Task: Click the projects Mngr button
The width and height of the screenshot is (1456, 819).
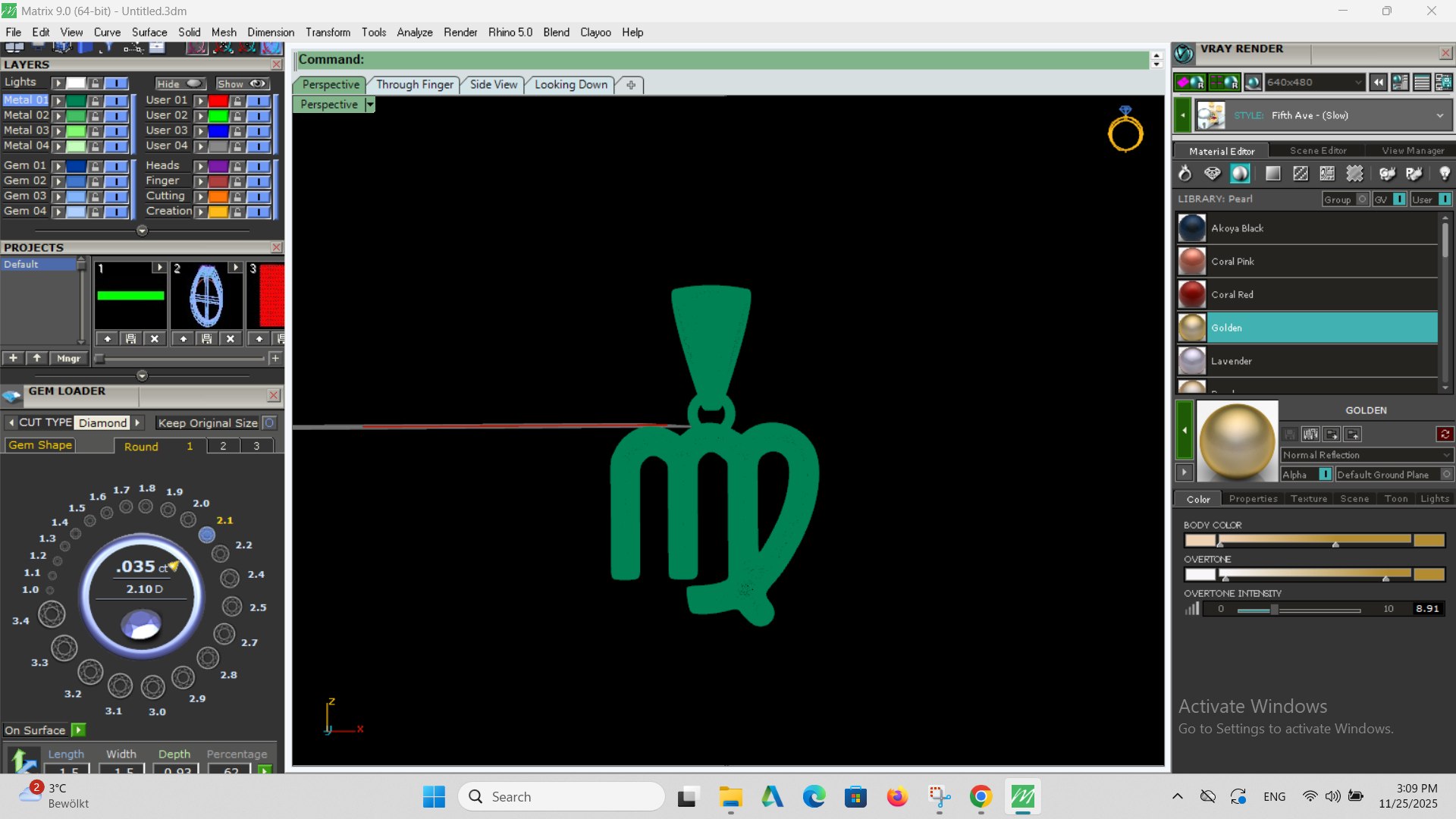Action: pos(68,359)
